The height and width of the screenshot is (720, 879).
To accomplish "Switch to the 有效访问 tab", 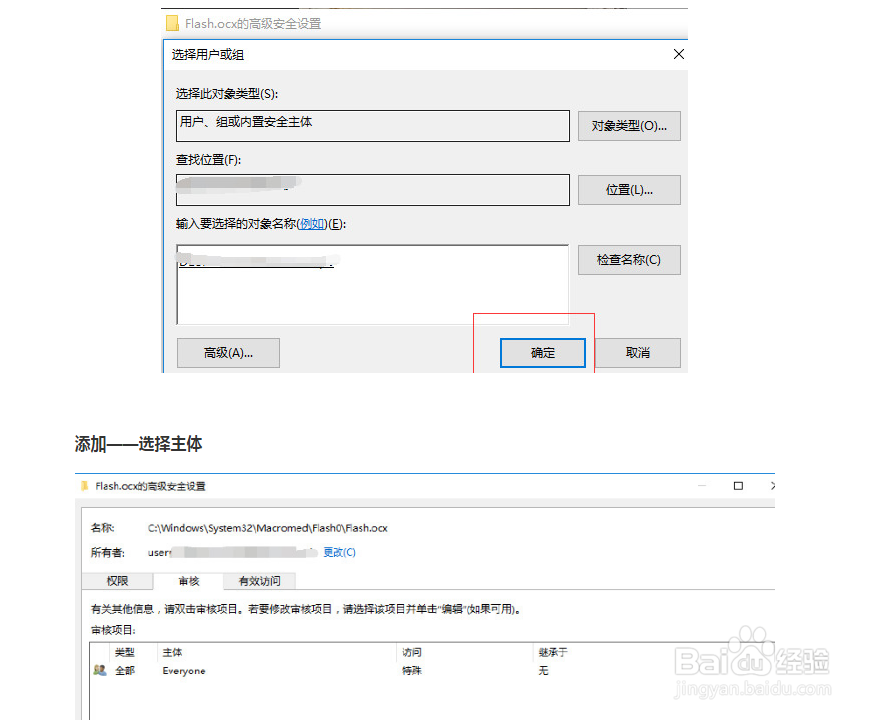I will pyautogui.click(x=258, y=581).
